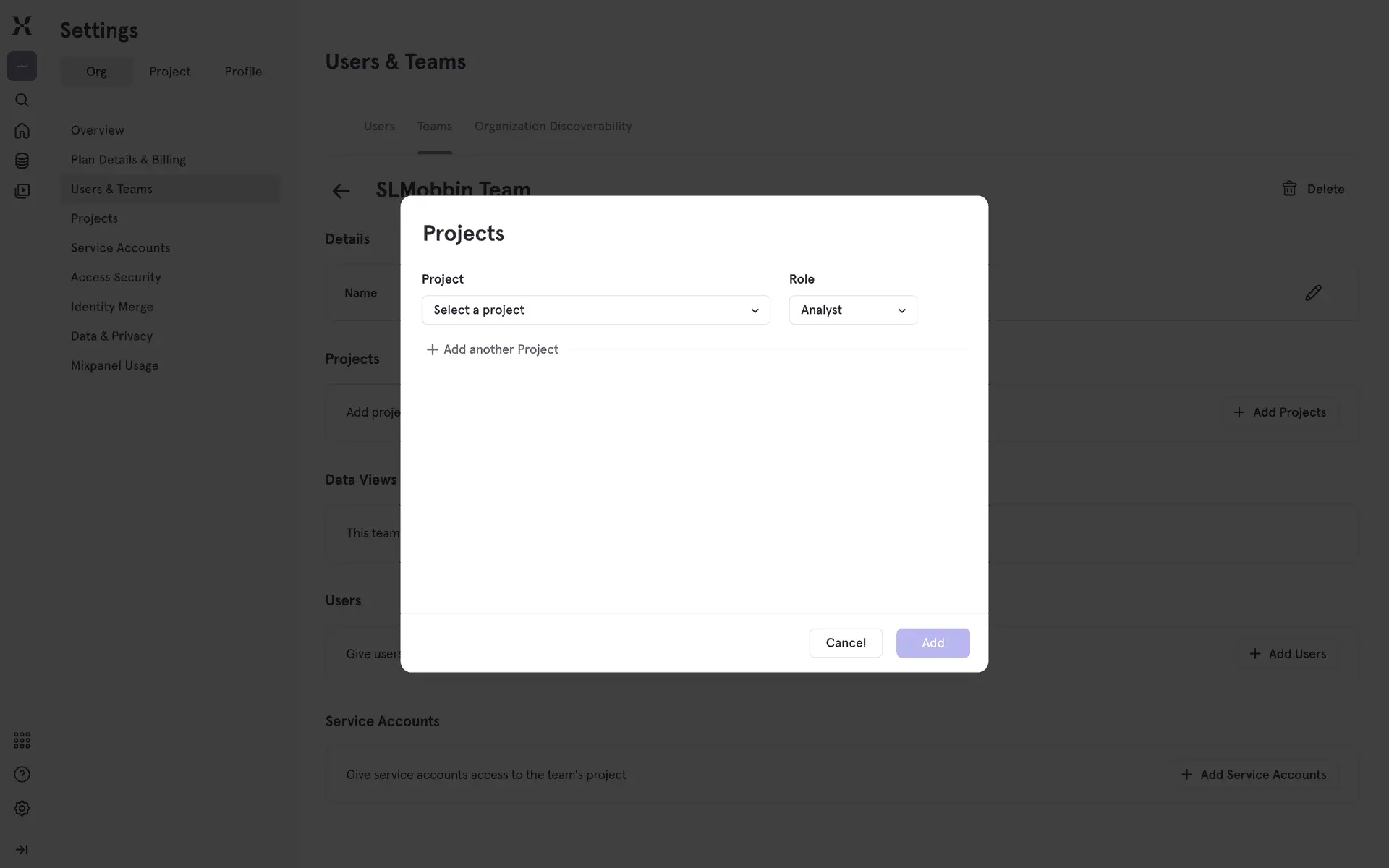Expand the sidebar with the arrow icon

22,850
